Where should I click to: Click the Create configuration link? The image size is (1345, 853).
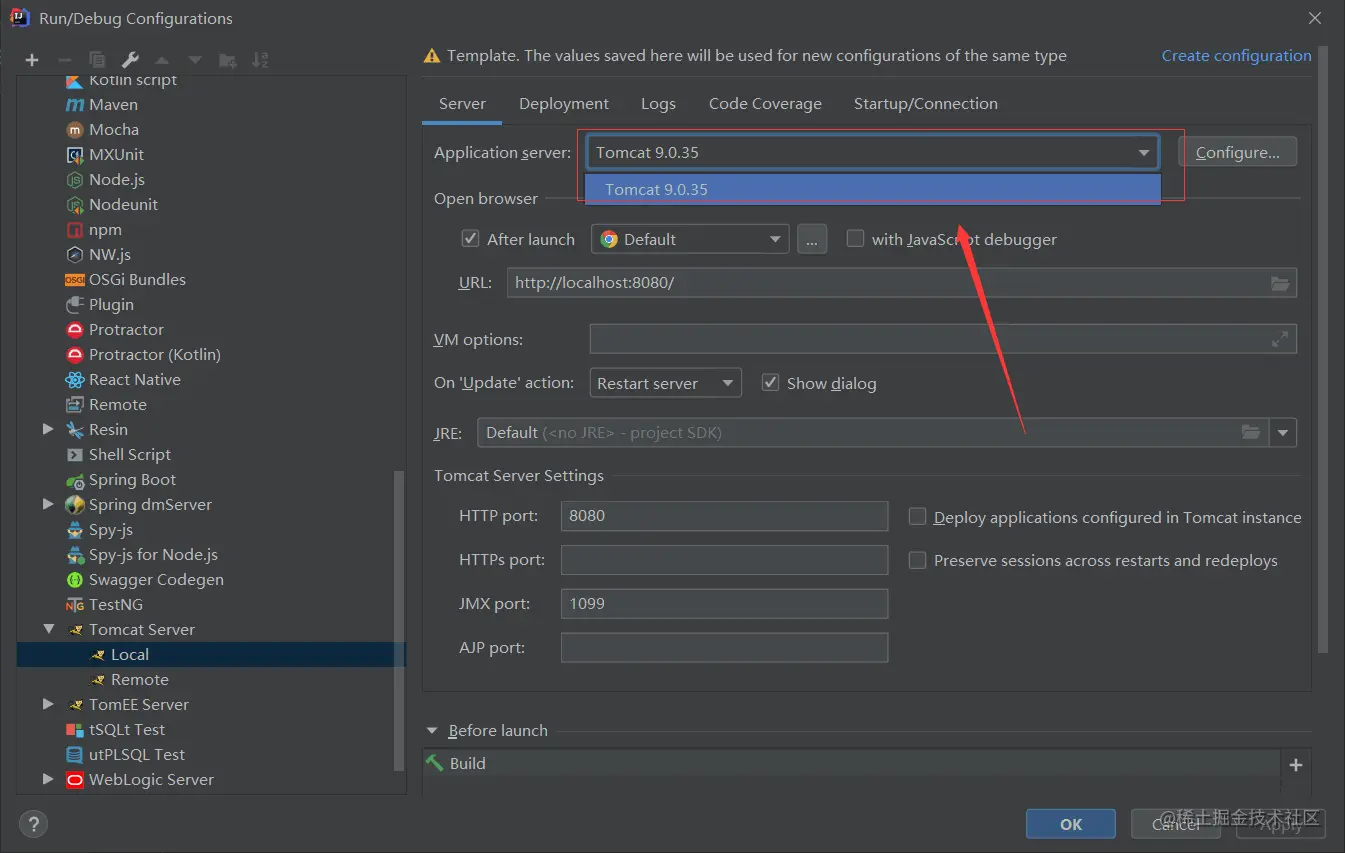1236,56
